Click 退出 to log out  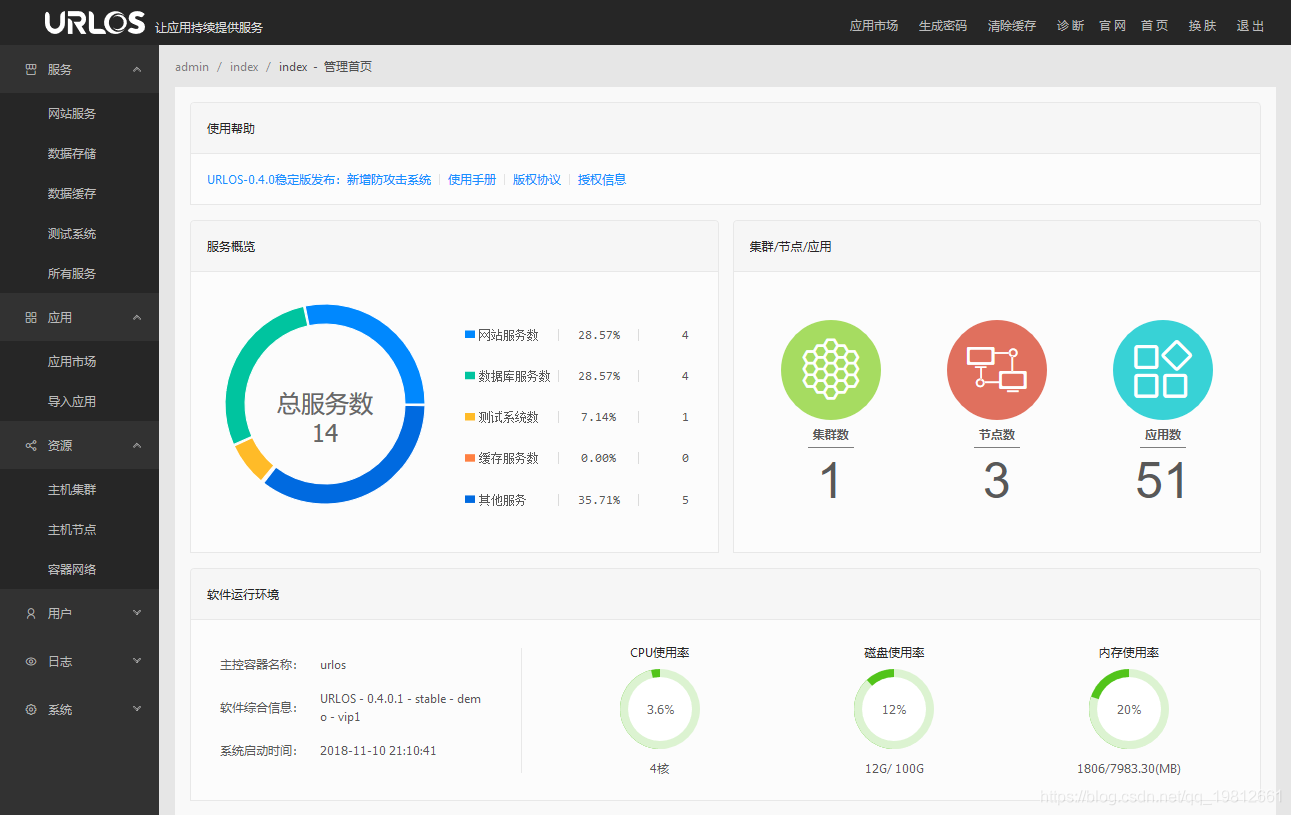[1251, 26]
